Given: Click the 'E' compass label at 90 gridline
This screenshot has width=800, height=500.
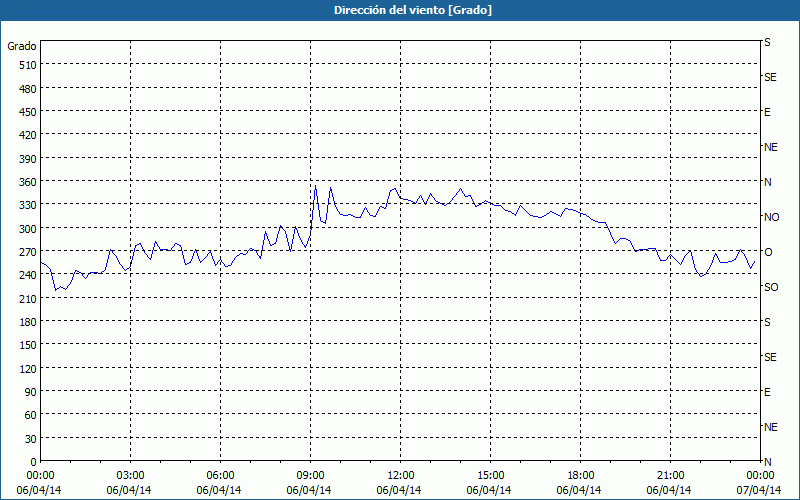Looking at the screenshot, I should tap(767, 392).
